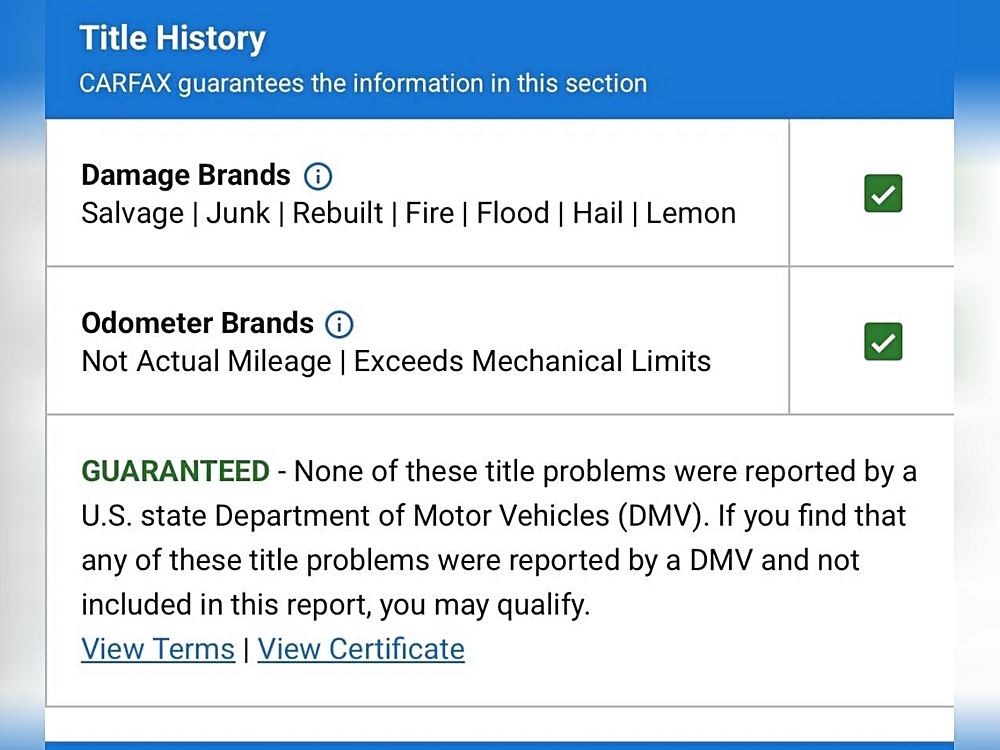The height and width of the screenshot is (750, 1000).
Task: Select the Damage Brands row label
Action: (x=186, y=176)
